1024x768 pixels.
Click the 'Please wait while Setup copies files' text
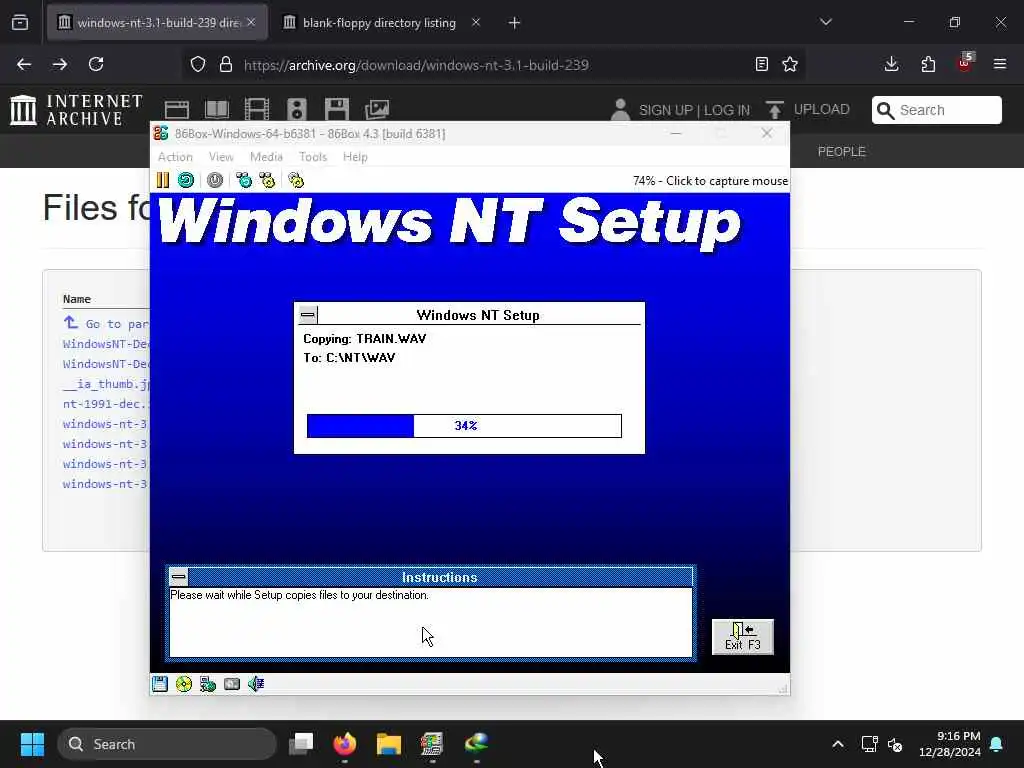(x=299, y=595)
